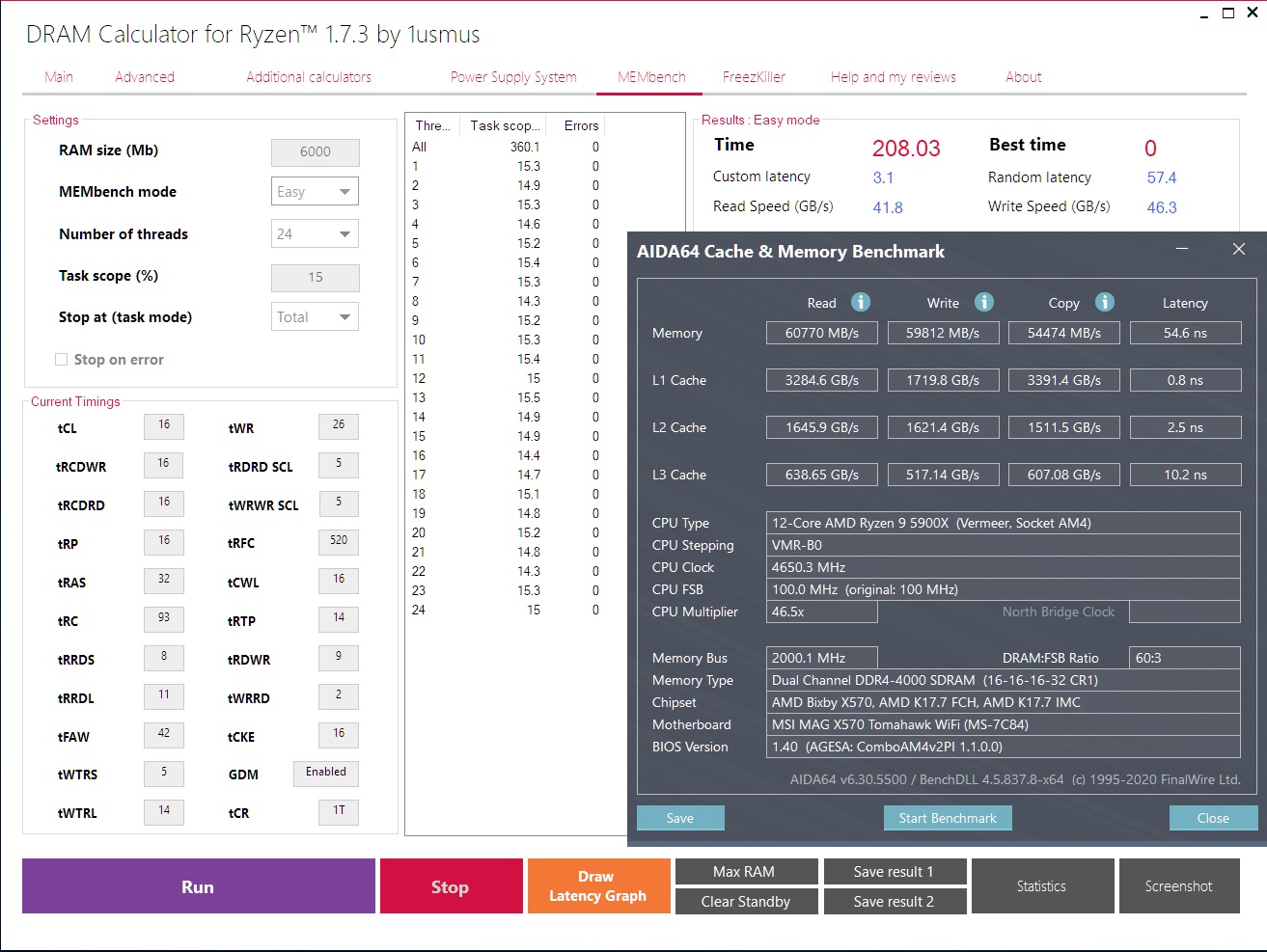Click Save in AIDA64 window

(x=680, y=818)
